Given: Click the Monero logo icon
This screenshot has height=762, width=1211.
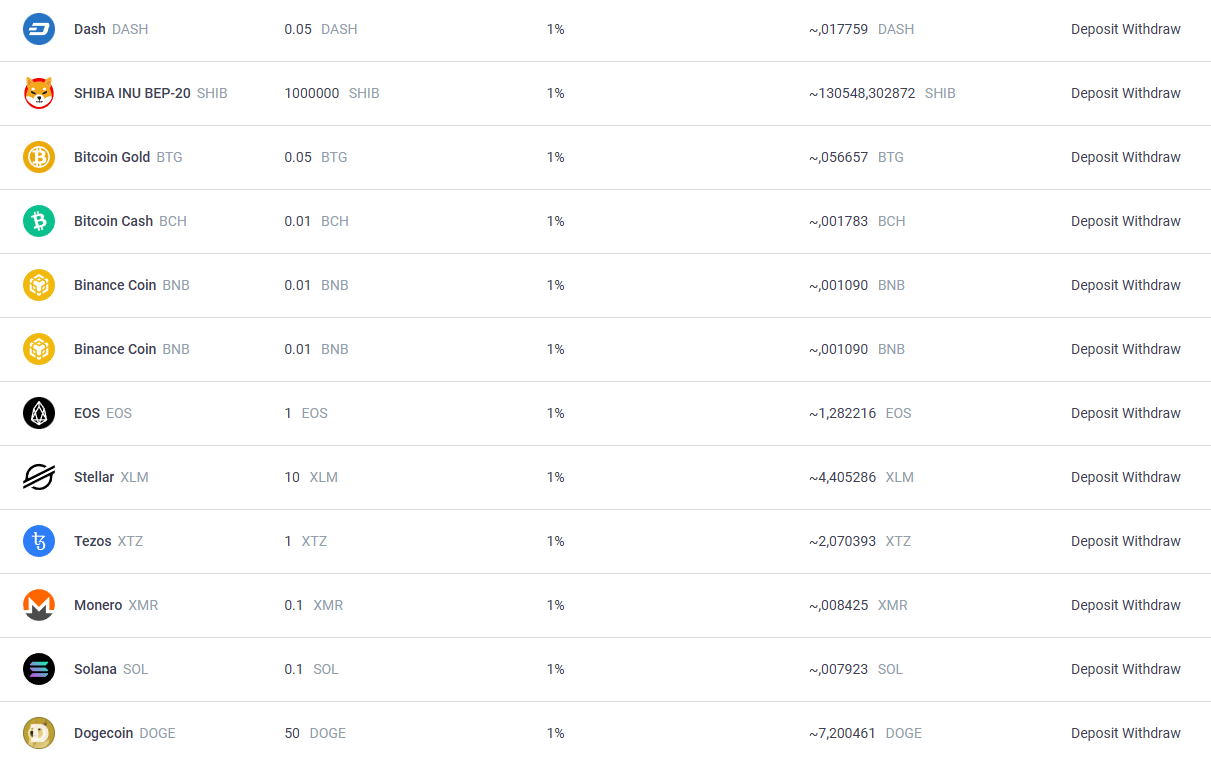Looking at the screenshot, I should (x=39, y=605).
